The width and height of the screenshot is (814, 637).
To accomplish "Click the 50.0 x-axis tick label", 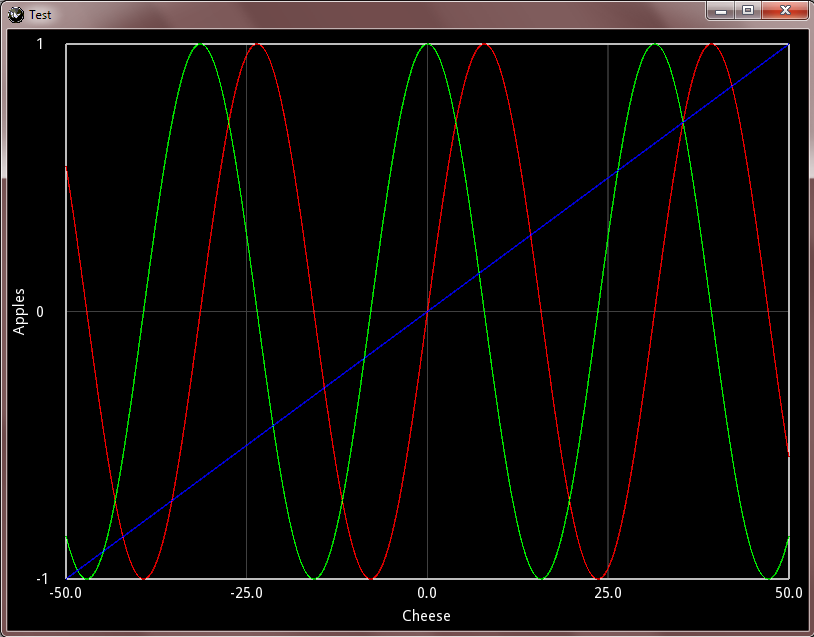I will pyautogui.click(x=789, y=593).
